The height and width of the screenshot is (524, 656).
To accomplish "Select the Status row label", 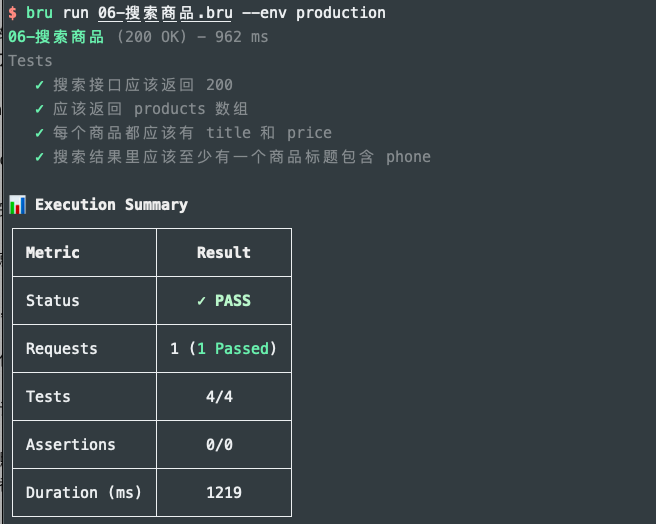I will coord(53,301).
